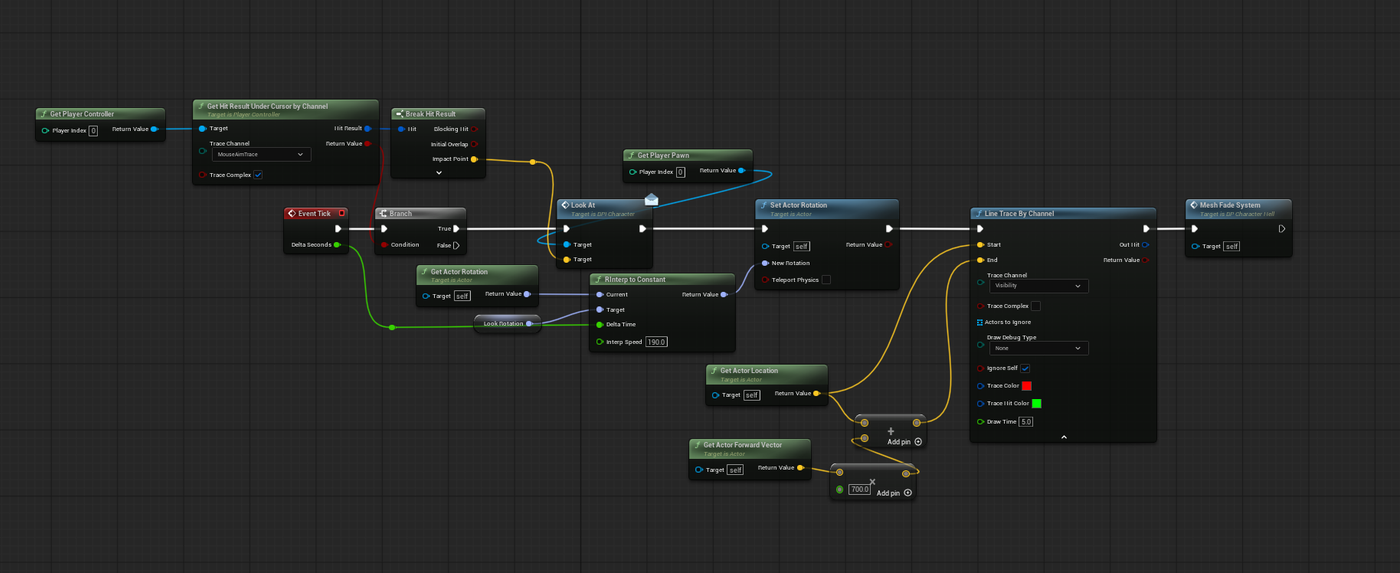Click Actors to Ignore array pin

(x=980, y=322)
